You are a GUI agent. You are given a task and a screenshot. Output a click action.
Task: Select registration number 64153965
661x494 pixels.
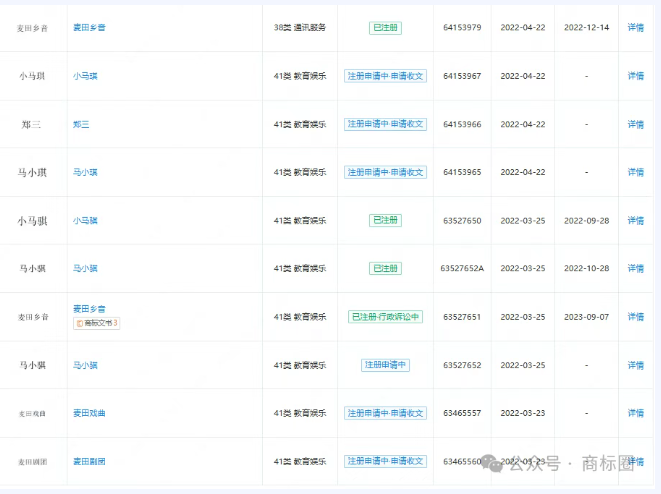tap(462, 172)
